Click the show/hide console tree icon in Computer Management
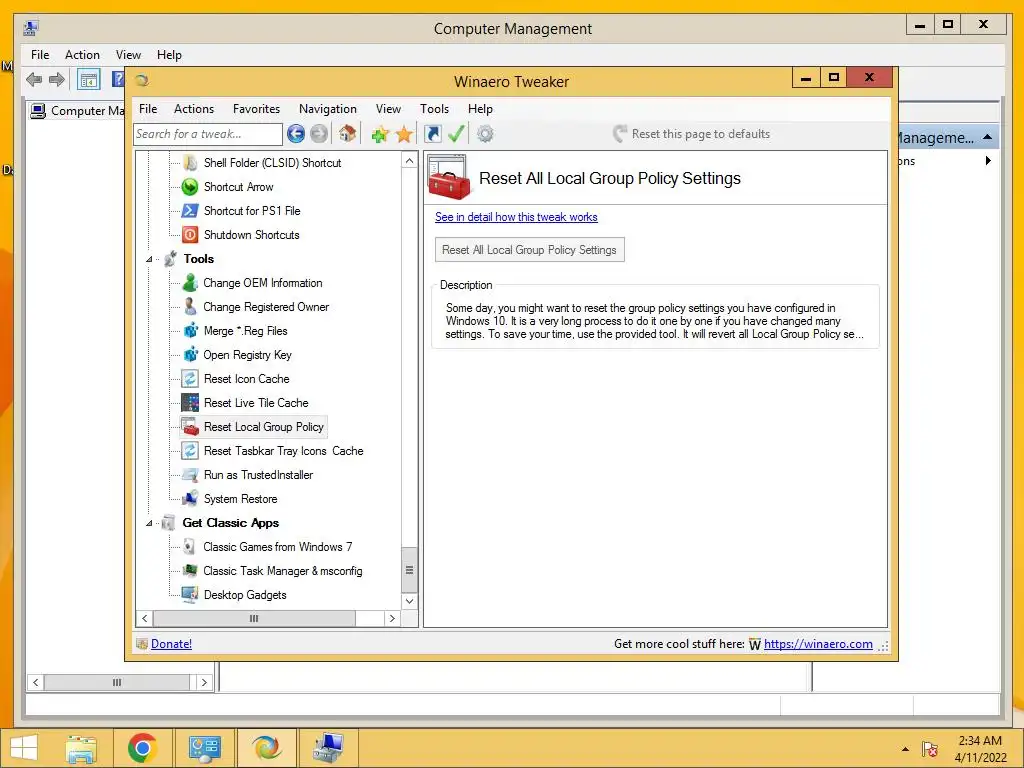1024x768 pixels. click(88, 80)
